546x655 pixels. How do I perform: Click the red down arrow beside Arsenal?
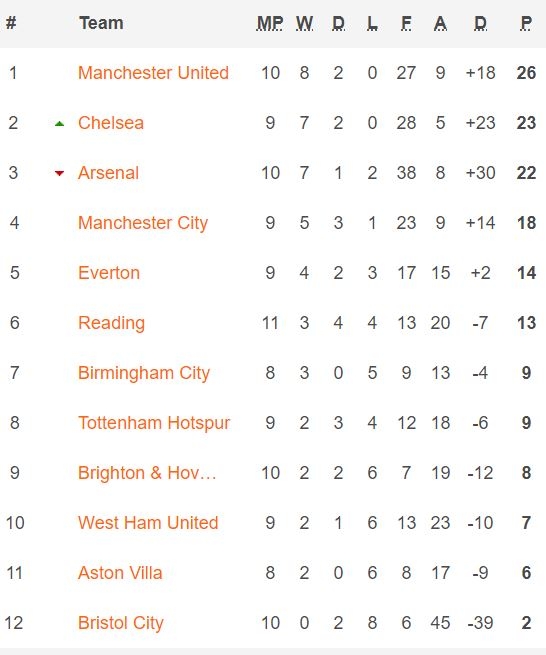(59, 173)
